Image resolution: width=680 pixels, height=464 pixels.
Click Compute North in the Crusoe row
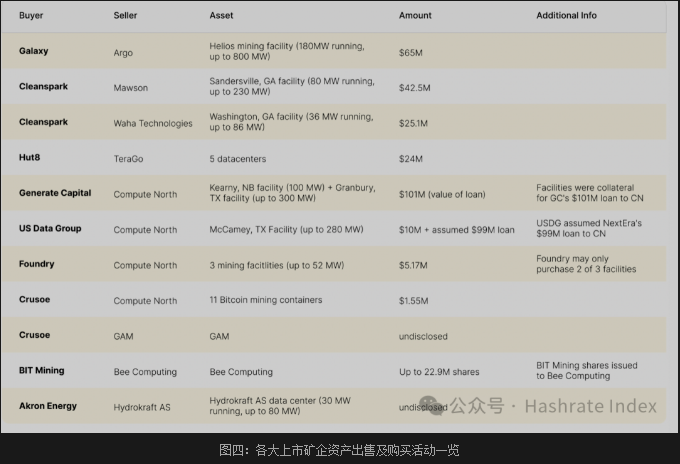click(x=145, y=301)
